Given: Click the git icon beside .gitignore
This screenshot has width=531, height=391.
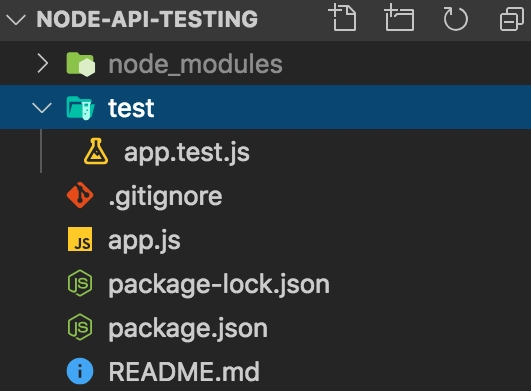Looking at the screenshot, I should (80, 195).
